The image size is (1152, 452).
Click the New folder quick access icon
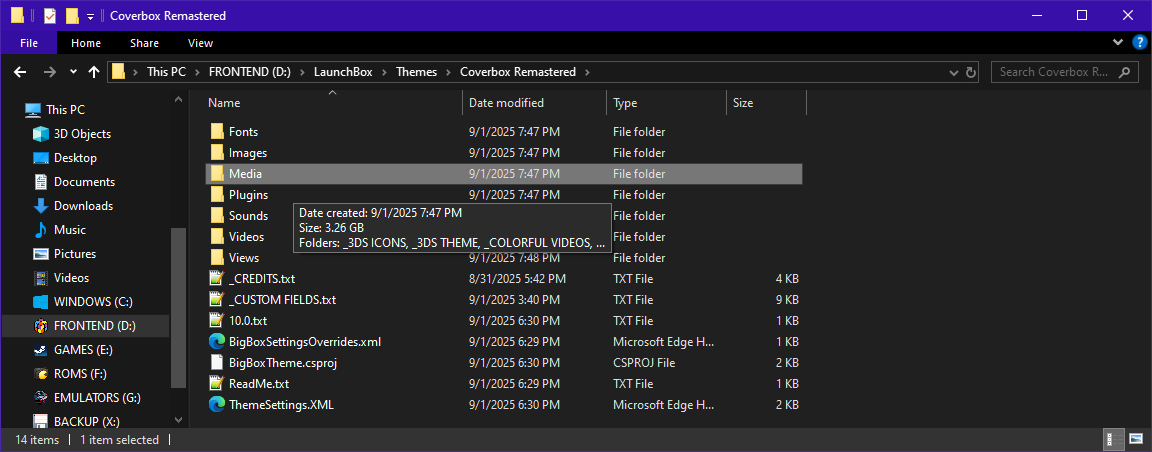pyautogui.click(x=72, y=15)
